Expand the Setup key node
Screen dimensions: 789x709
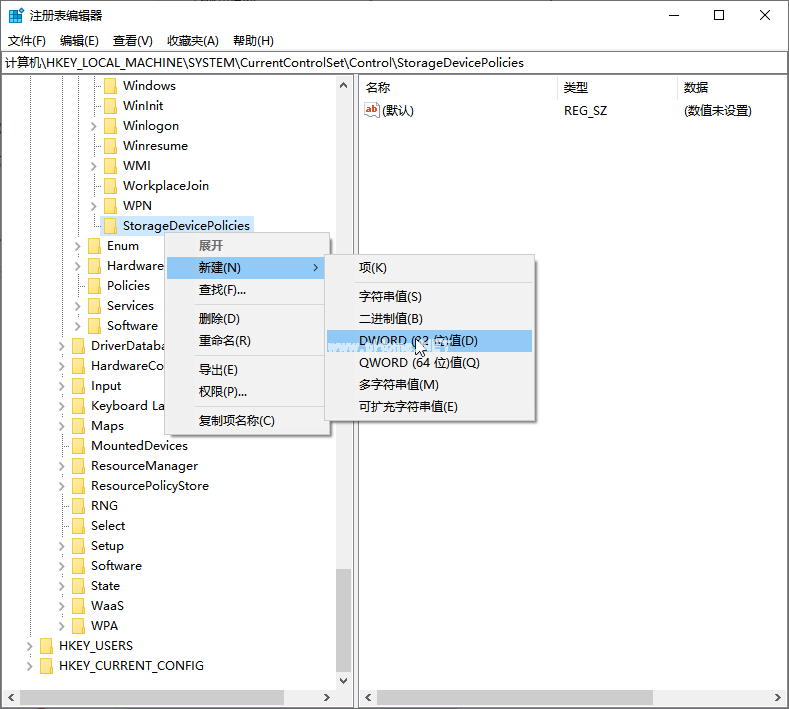click(62, 546)
